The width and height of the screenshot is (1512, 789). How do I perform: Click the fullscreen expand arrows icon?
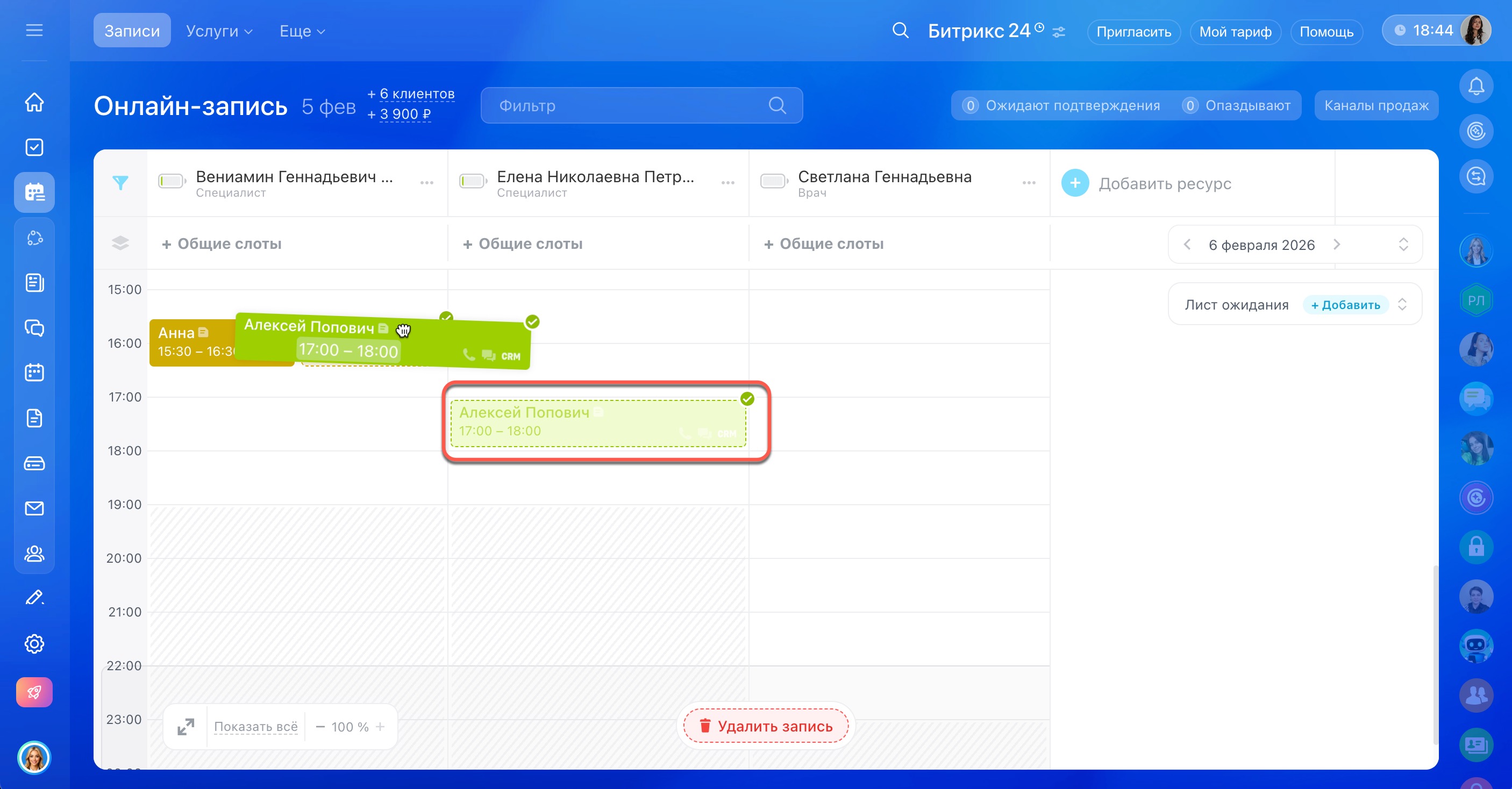coord(186,727)
